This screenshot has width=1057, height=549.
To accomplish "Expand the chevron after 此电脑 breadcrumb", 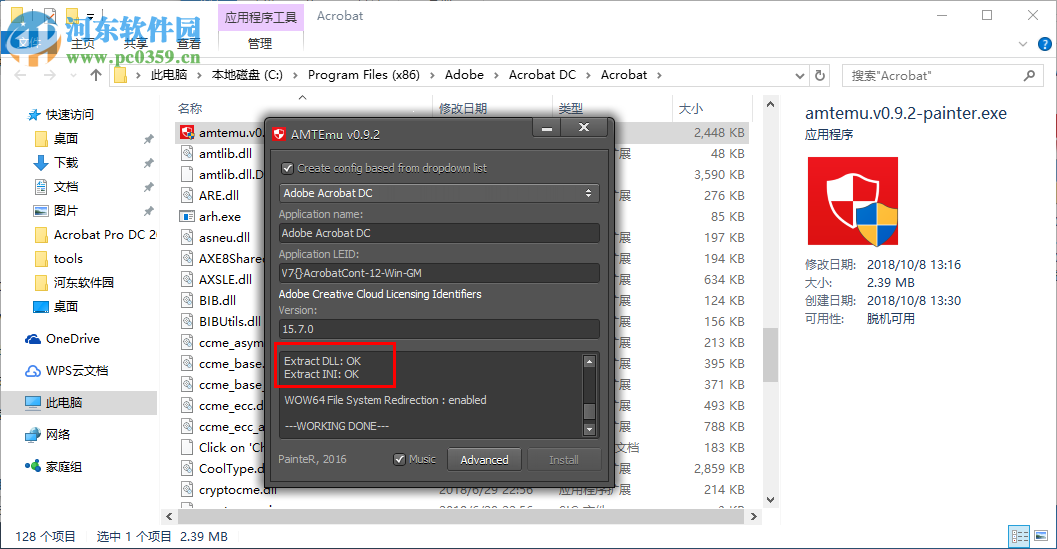I will pyautogui.click(x=200, y=75).
